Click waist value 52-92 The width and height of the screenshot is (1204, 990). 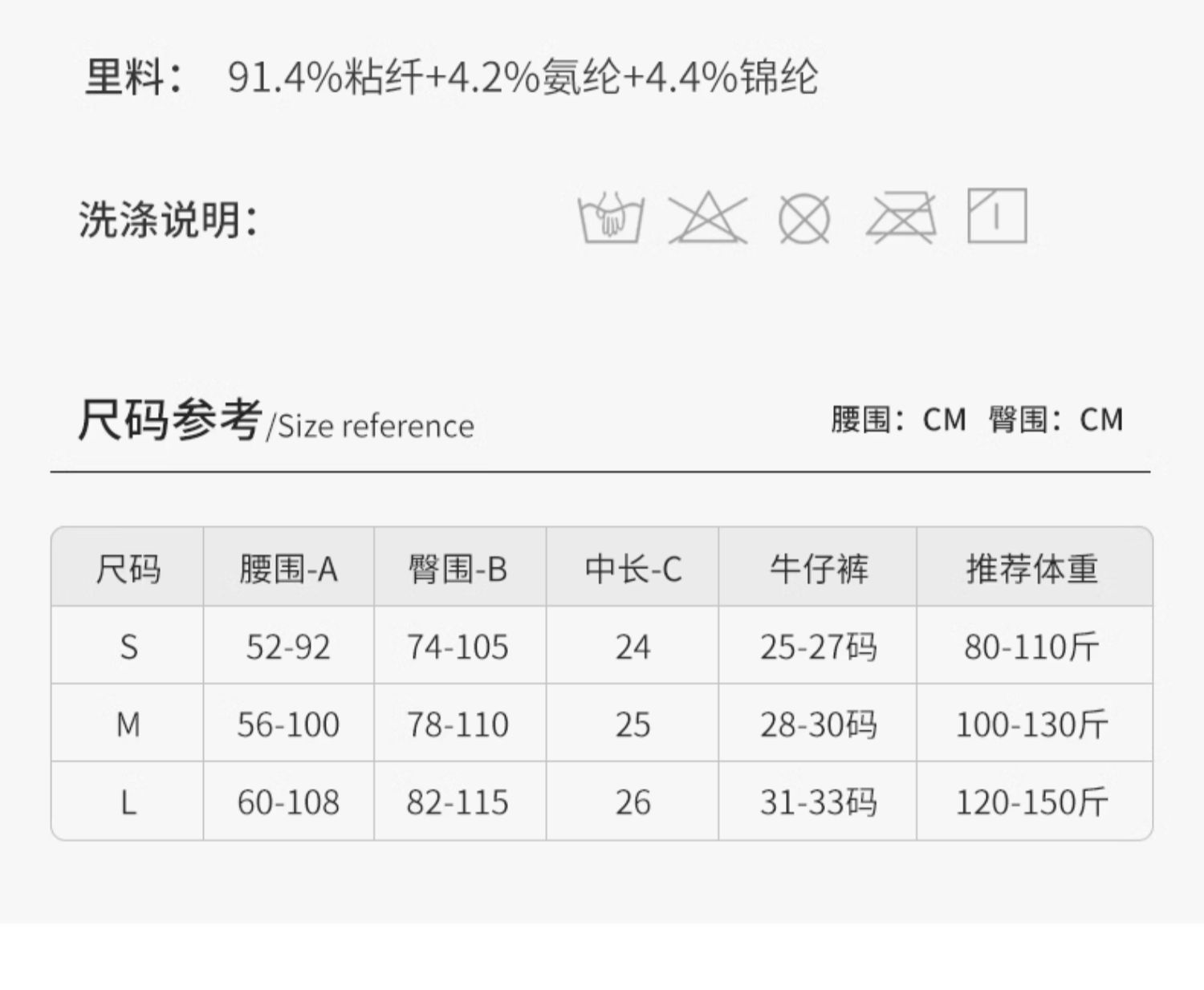(x=288, y=647)
